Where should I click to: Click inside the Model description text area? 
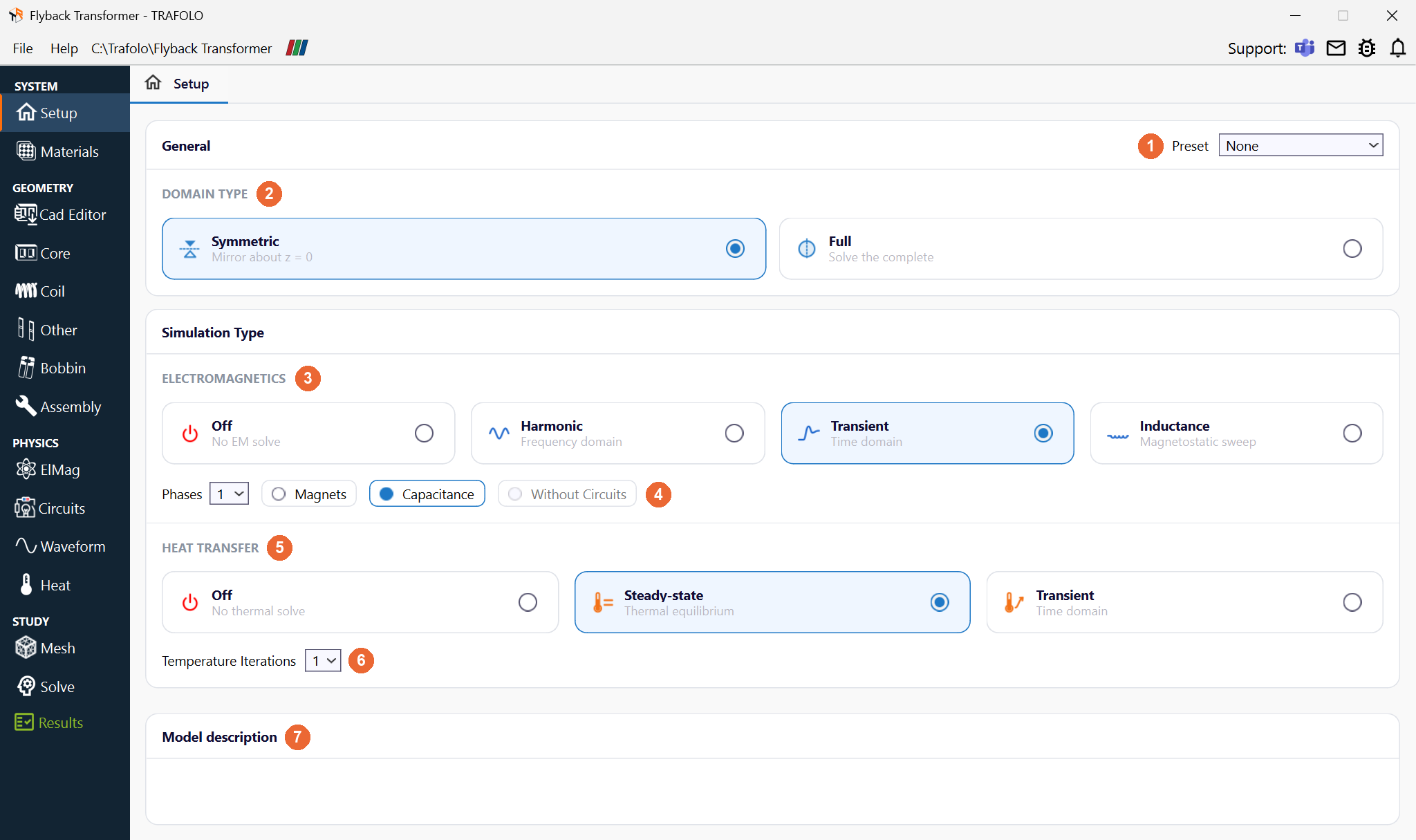coord(772,791)
